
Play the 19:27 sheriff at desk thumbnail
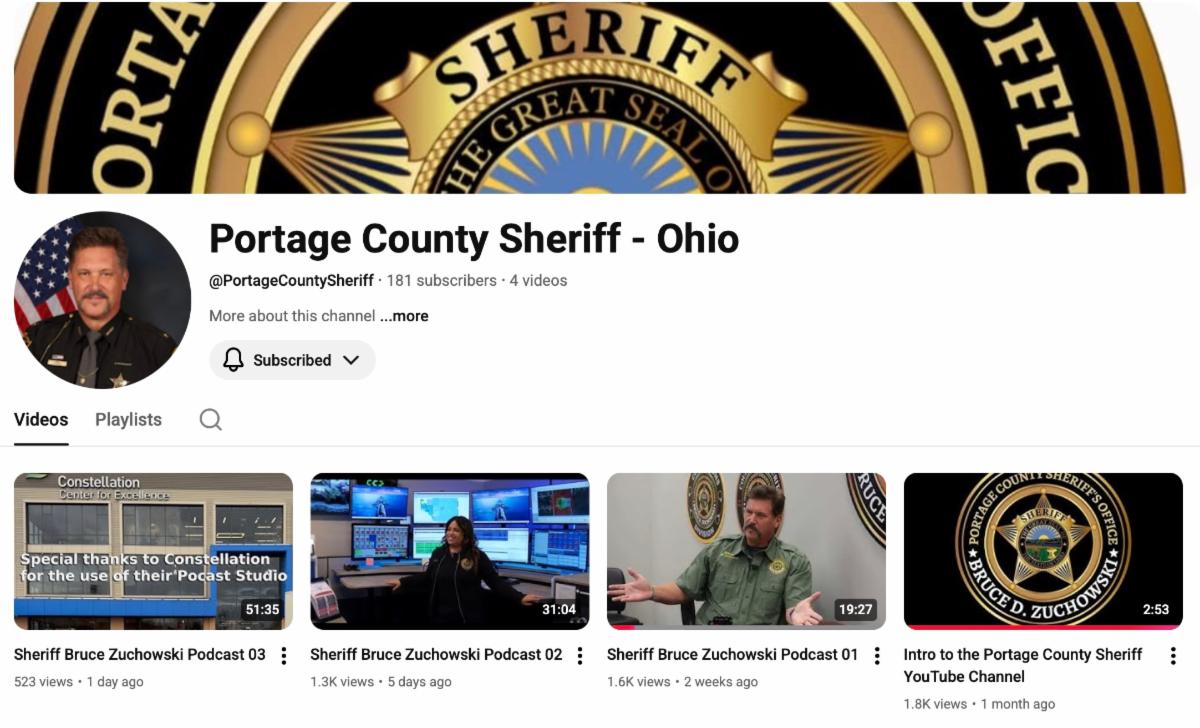click(746, 551)
